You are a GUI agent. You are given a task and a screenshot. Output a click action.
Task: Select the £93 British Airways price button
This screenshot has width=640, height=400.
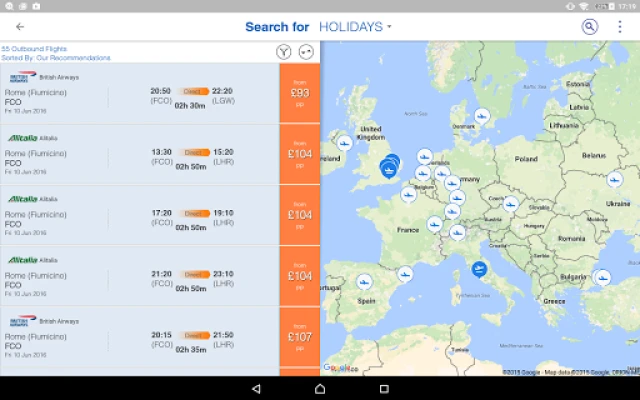300,93
